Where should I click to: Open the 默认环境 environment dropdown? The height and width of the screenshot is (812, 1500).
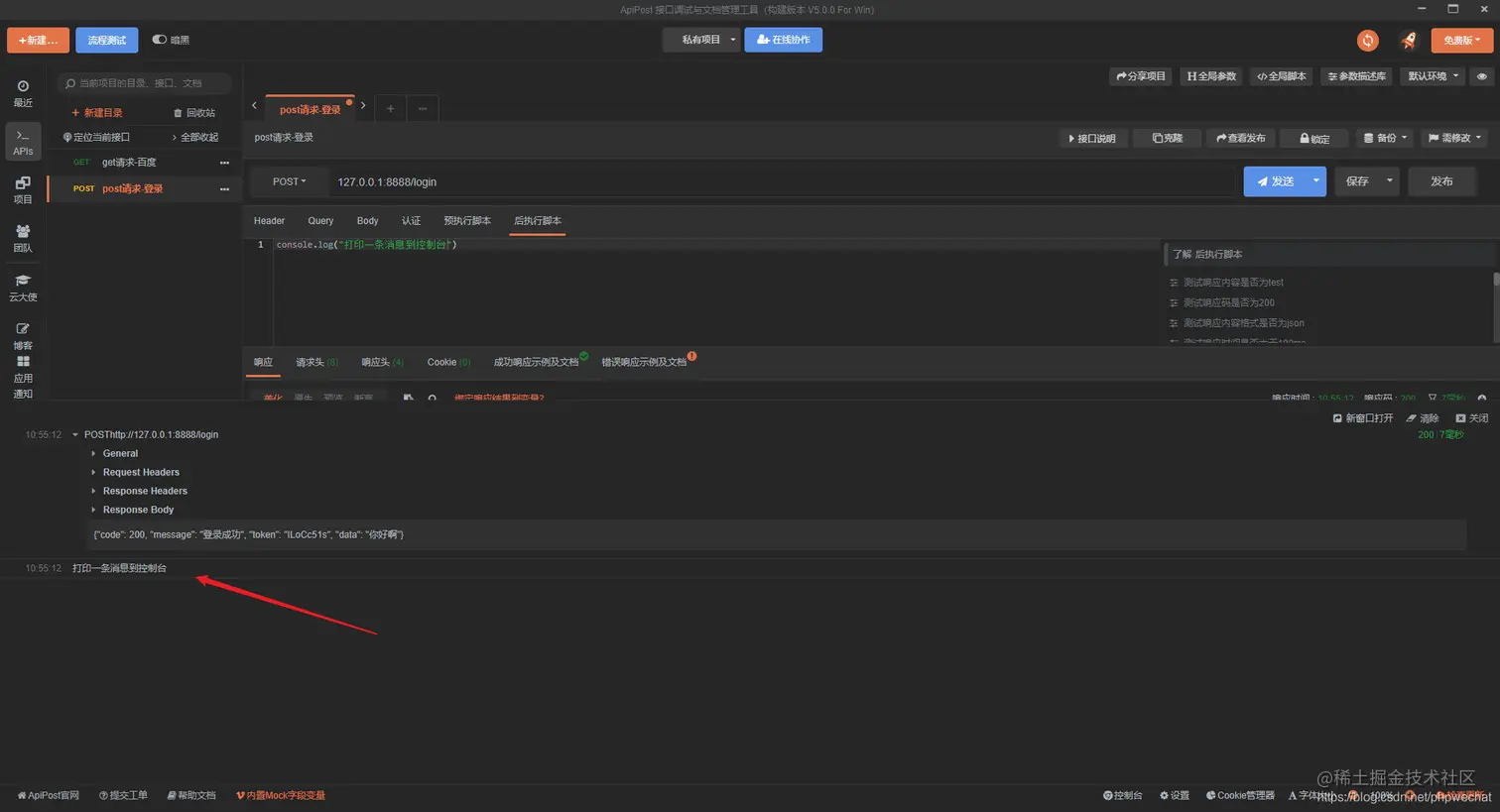[1434, 76]
